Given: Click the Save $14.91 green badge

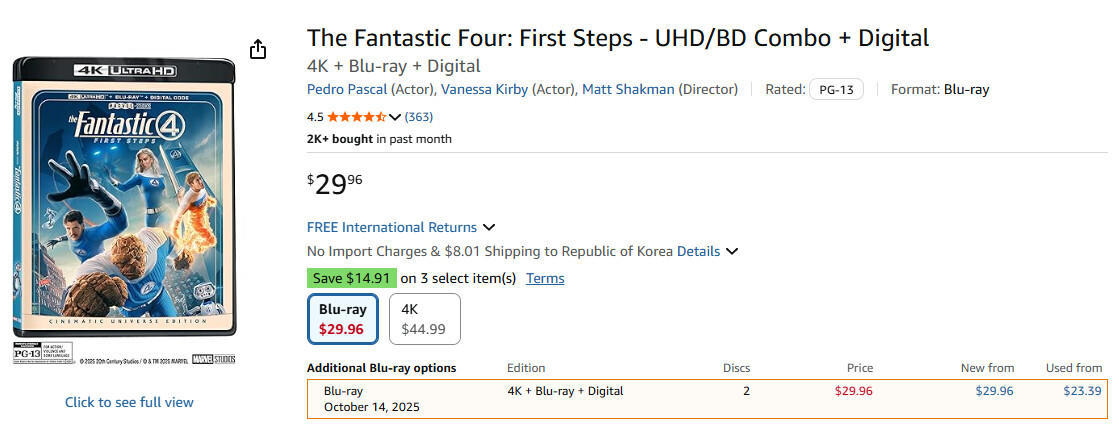Looking at the screenshot, I should pos(351,278).
